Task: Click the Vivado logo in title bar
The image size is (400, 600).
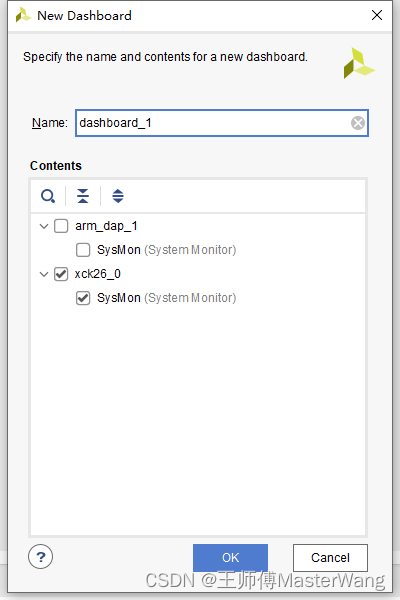Action: click(x=23, y=15)
